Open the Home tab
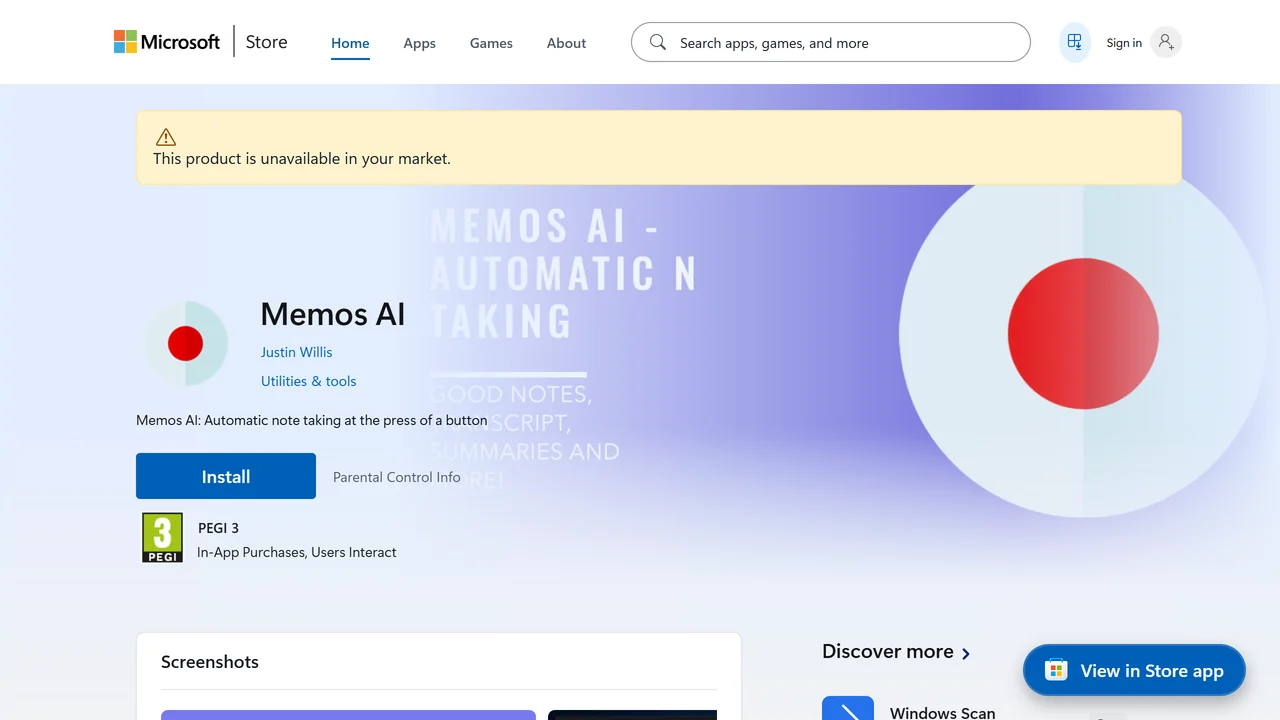Screen dimensions: 1280x720 pyautogui.click(x=350, y=43)
